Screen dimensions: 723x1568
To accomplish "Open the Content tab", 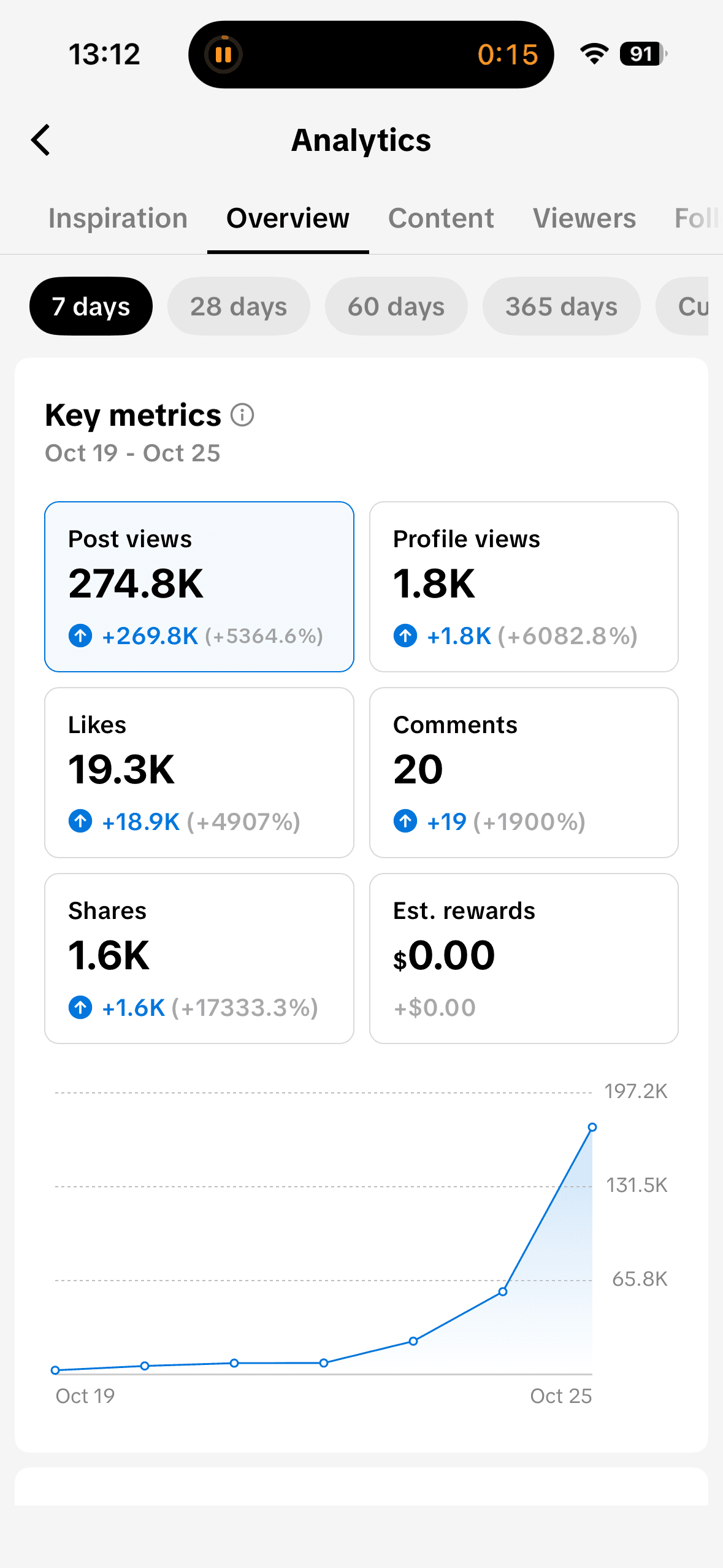I will pos(441,218).
